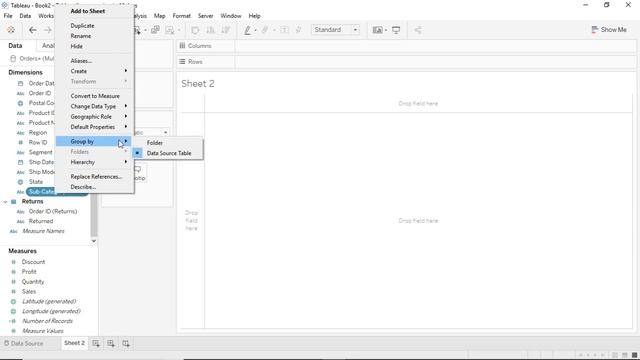Click the Columns shelf grid icon
This screenshot has height=360, width=640.
tap(182, 46)
